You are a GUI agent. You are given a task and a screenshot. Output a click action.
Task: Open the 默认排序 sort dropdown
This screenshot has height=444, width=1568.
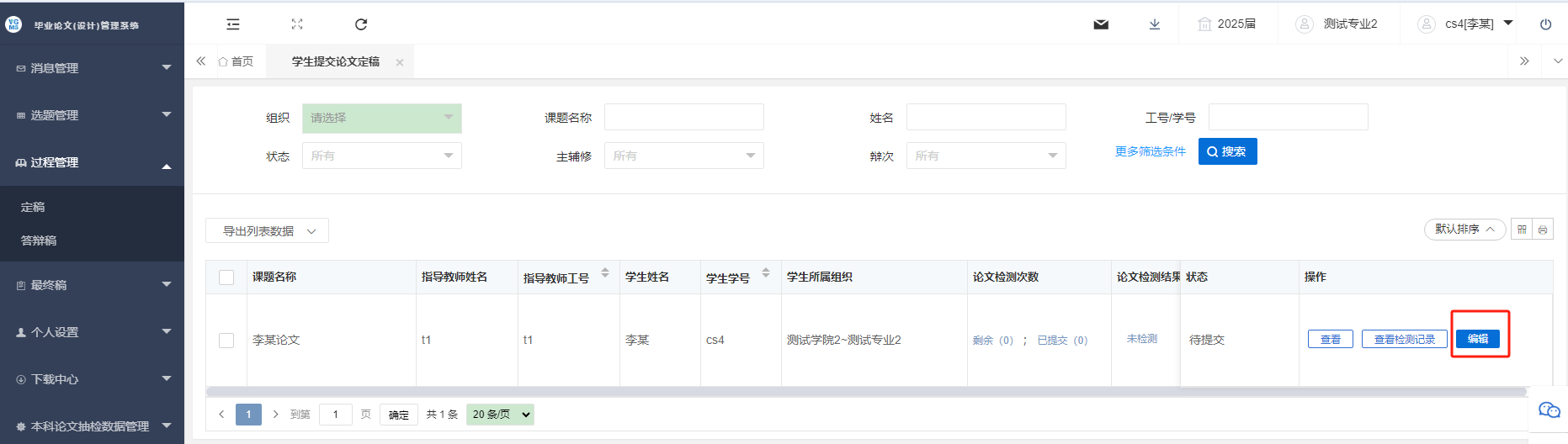pyautogui.click(x=1464, y=229)
